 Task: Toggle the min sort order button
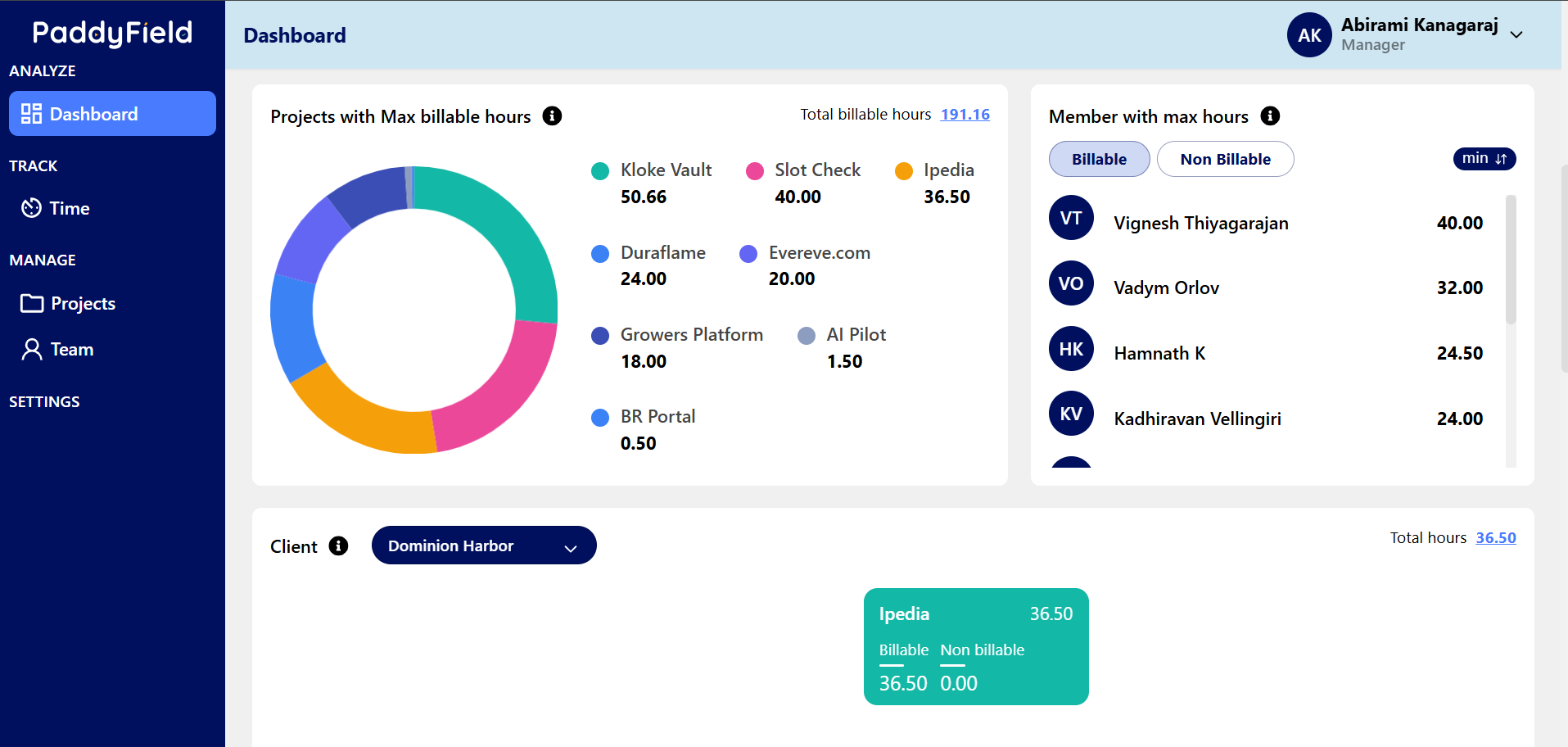click(1484, 158)
